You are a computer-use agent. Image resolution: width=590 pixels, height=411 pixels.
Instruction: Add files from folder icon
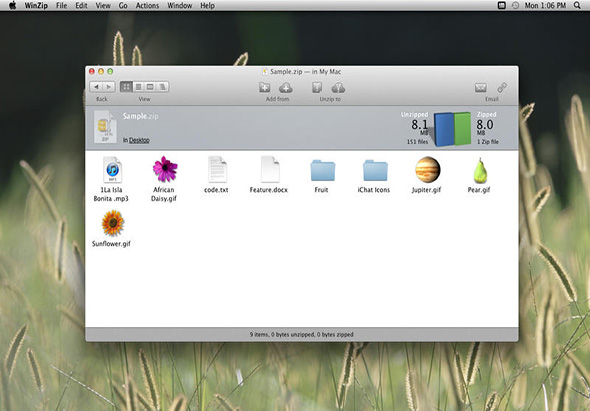point(265,88)
